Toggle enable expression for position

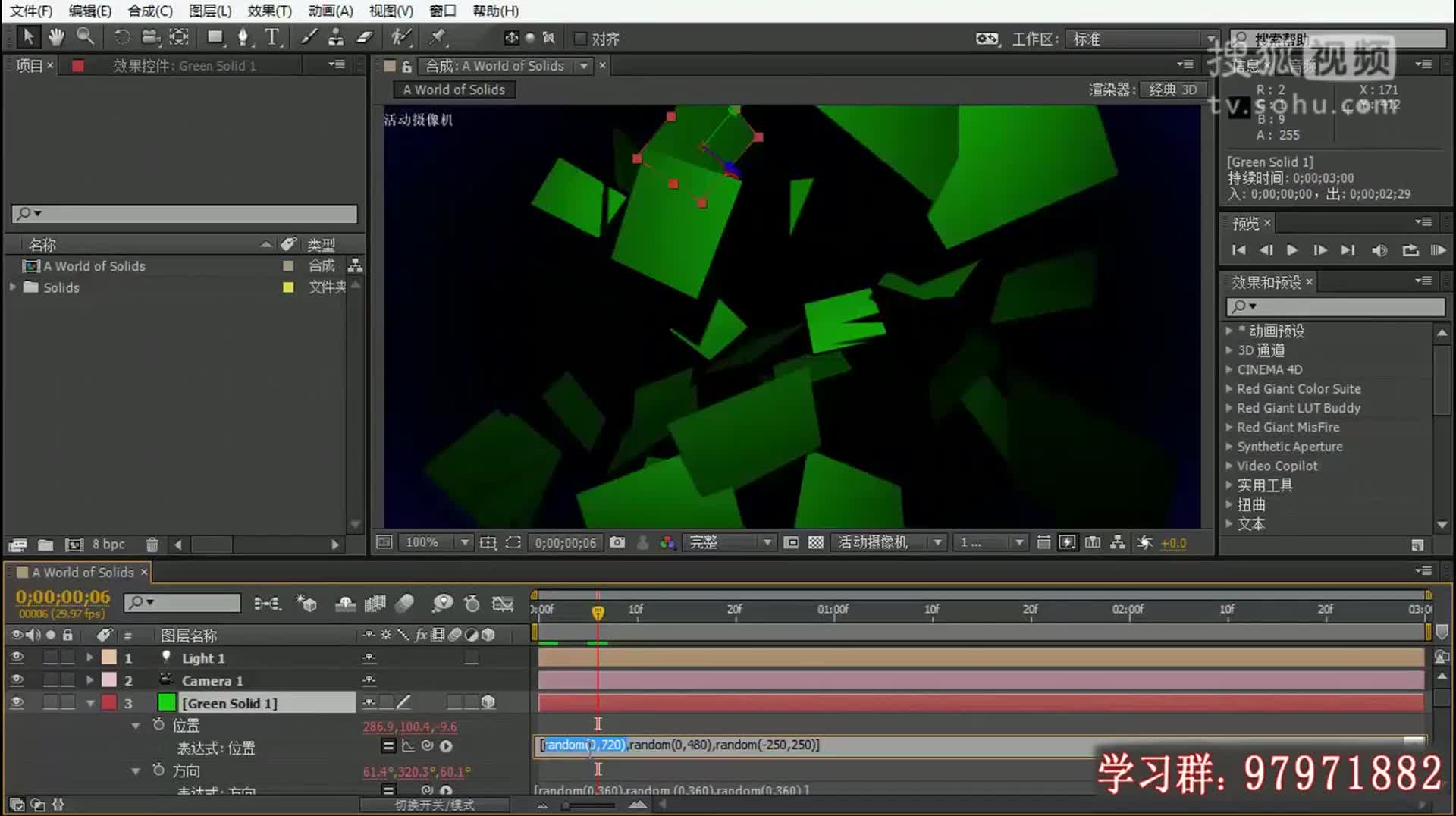[x=388, y=746]
